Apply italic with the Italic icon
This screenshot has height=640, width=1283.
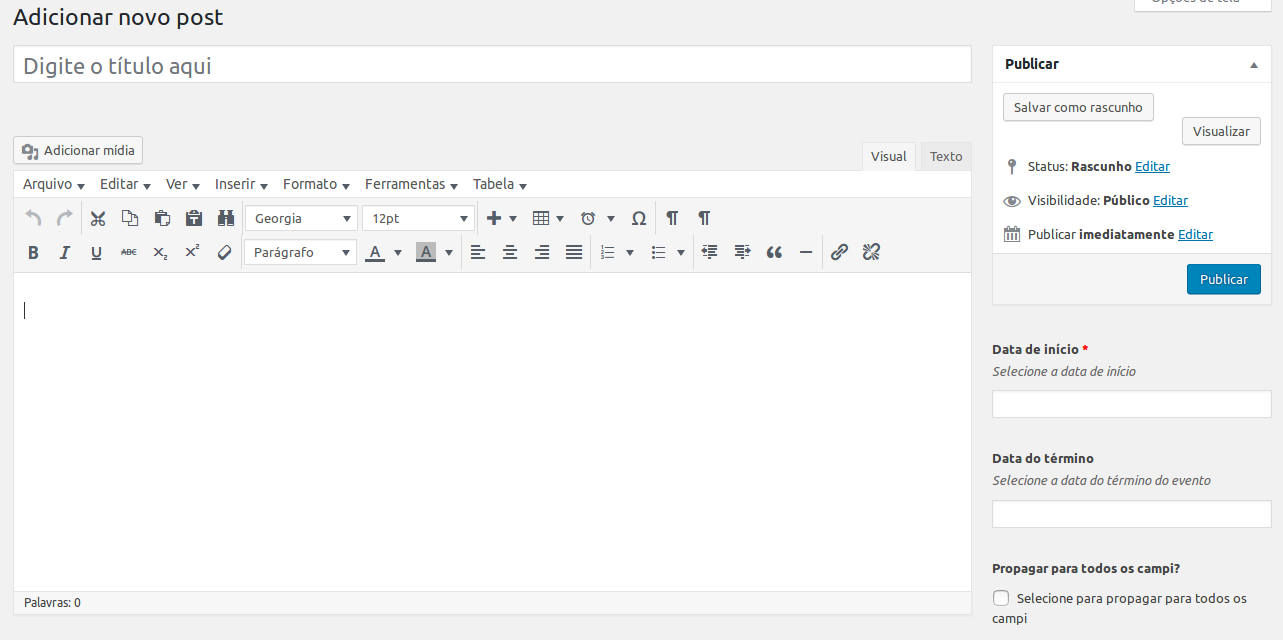pos(65,253)
